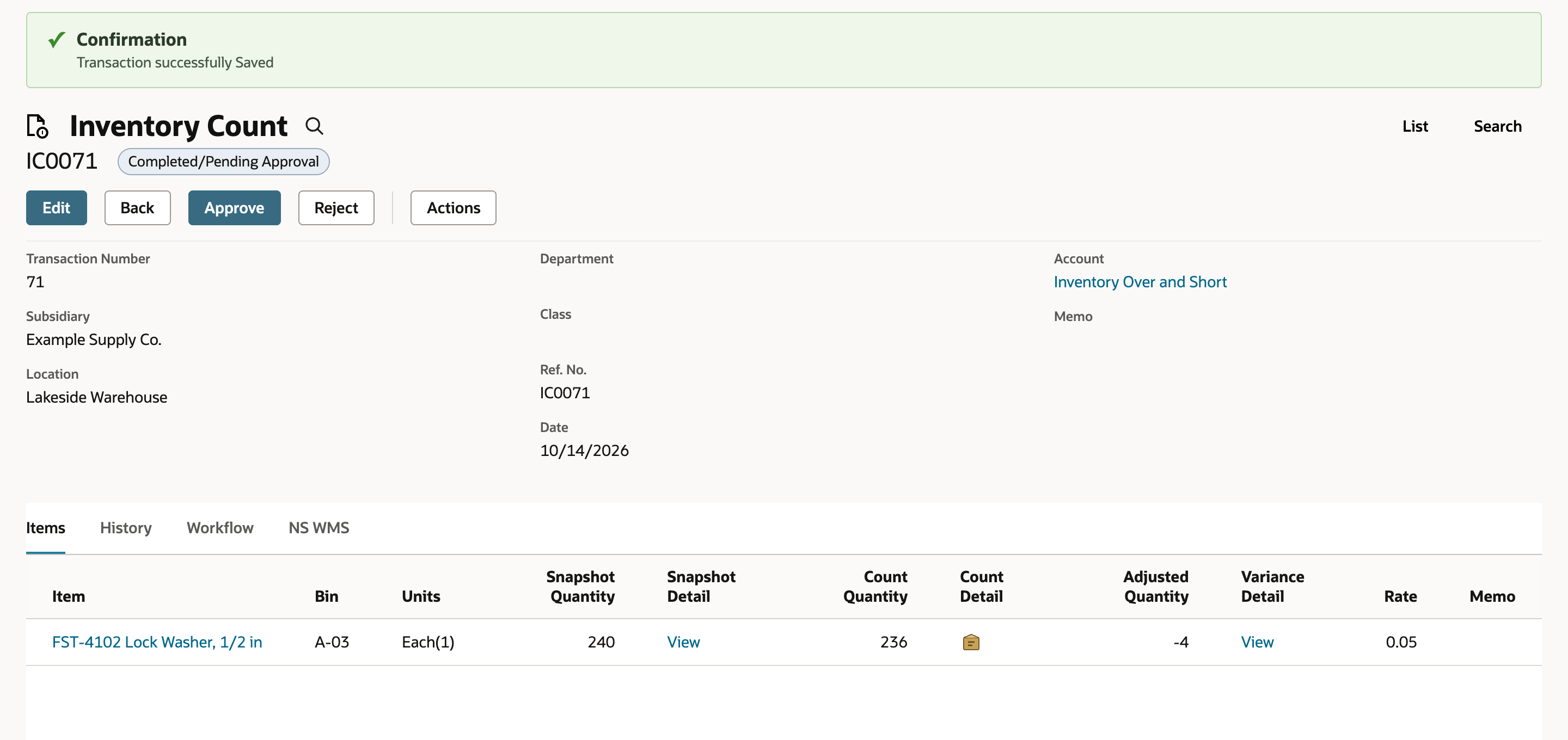Click the adjusted quantity -4
This screenshot has width=1568, height=740.
click(x=1181, y=642)
